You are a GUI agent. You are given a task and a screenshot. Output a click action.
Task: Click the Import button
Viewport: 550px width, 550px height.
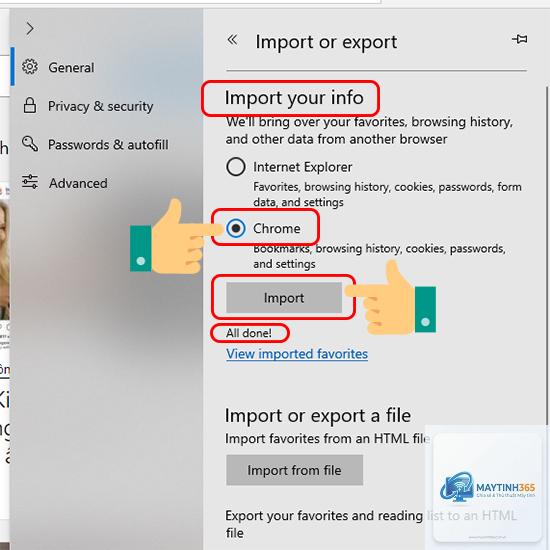(284, 297)
